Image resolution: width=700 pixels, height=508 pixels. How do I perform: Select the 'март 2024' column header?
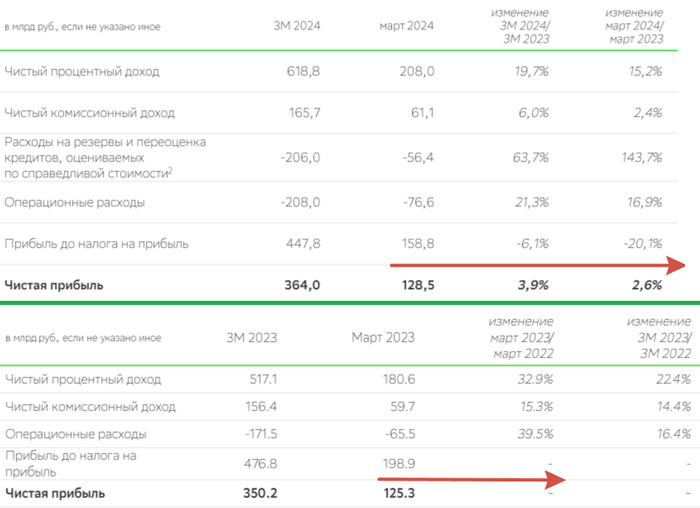click(x=407, y=25)
